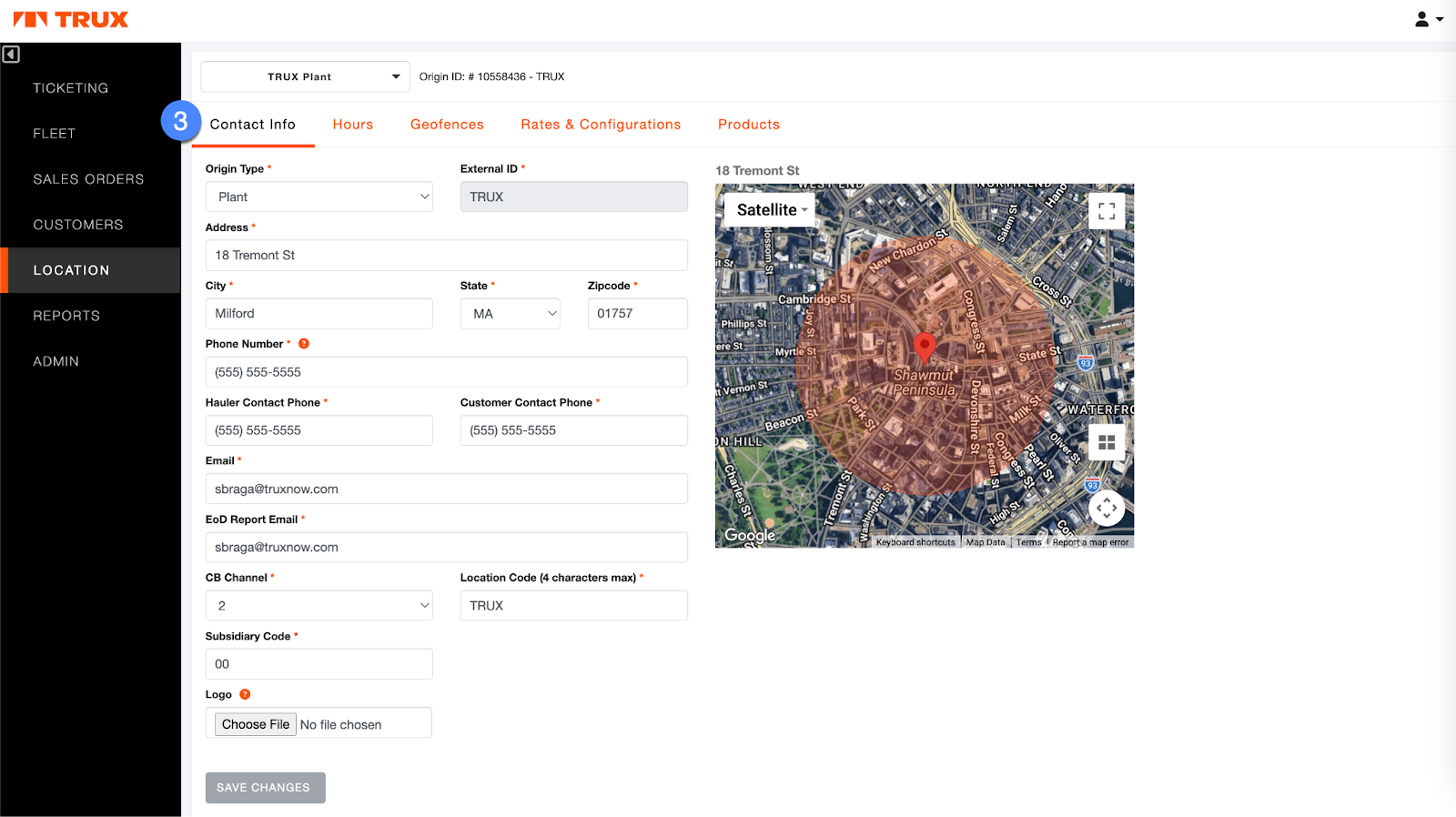This screenshot has width=1456, height=817.
Task: Open the Satellite map type menu
Action: point(770,210)
